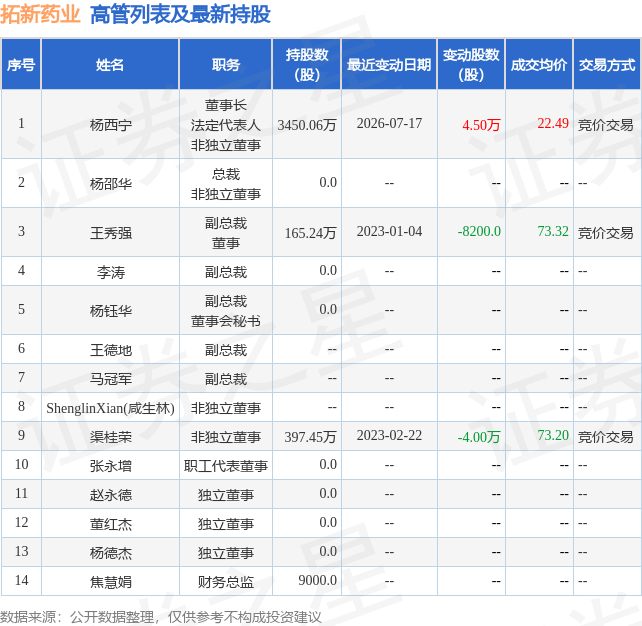The image size is (642, 626).
Task: Click 独立董事 in 赵永德's row
Action: click(x=226, y=495)
